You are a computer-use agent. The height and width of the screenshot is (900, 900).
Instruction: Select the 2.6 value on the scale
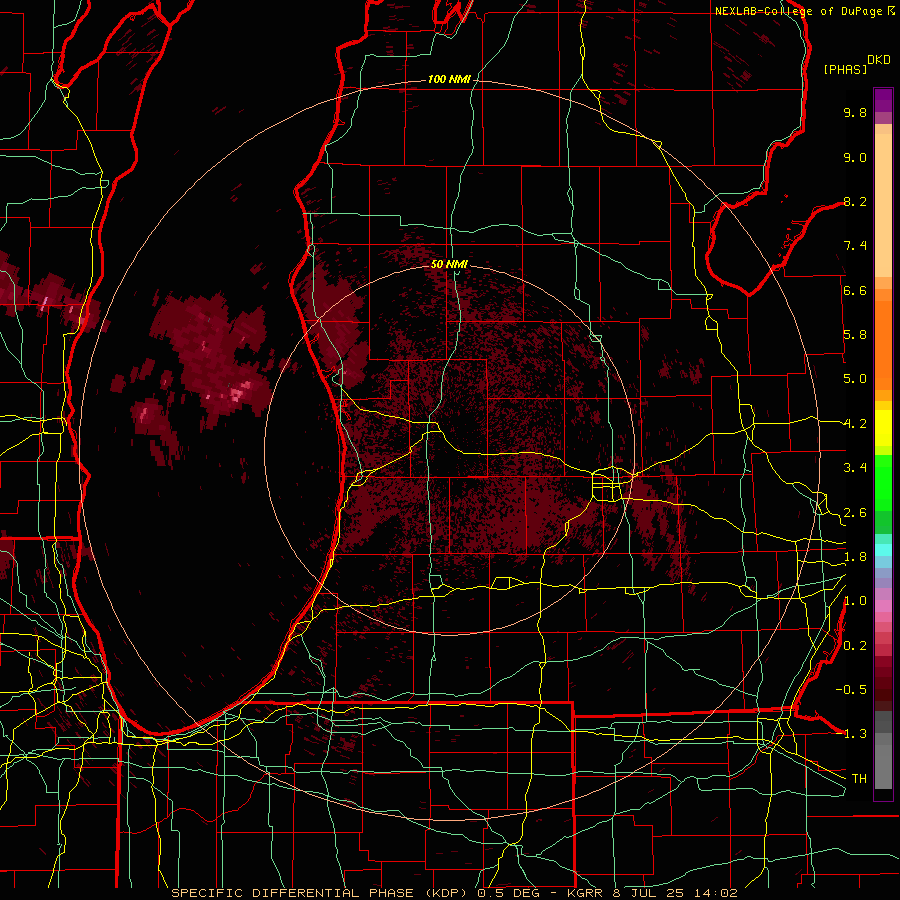tap(855, 513)
